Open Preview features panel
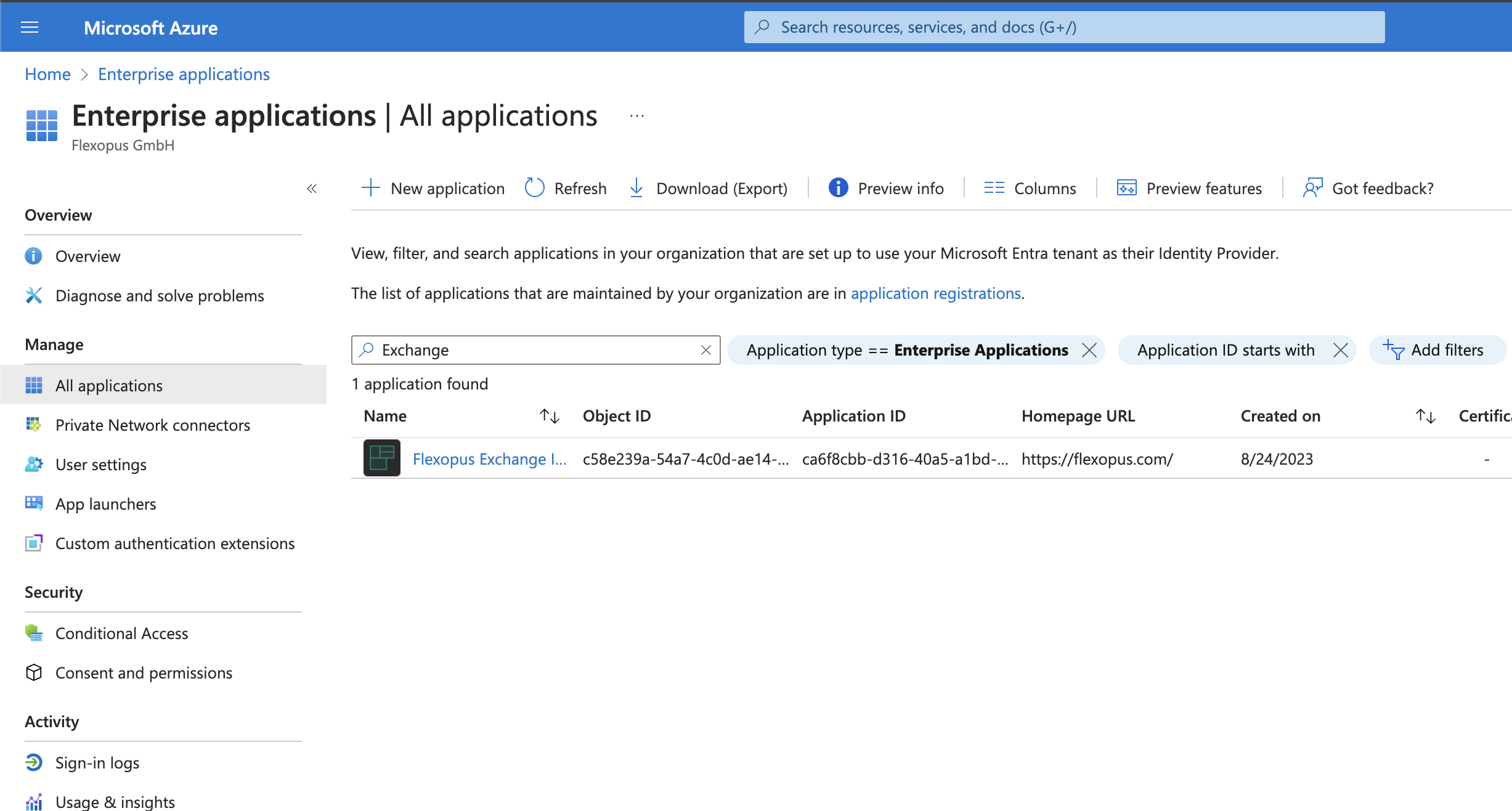The width and height of the screenshot is (1512, 811). click(x=1189, y=188)
